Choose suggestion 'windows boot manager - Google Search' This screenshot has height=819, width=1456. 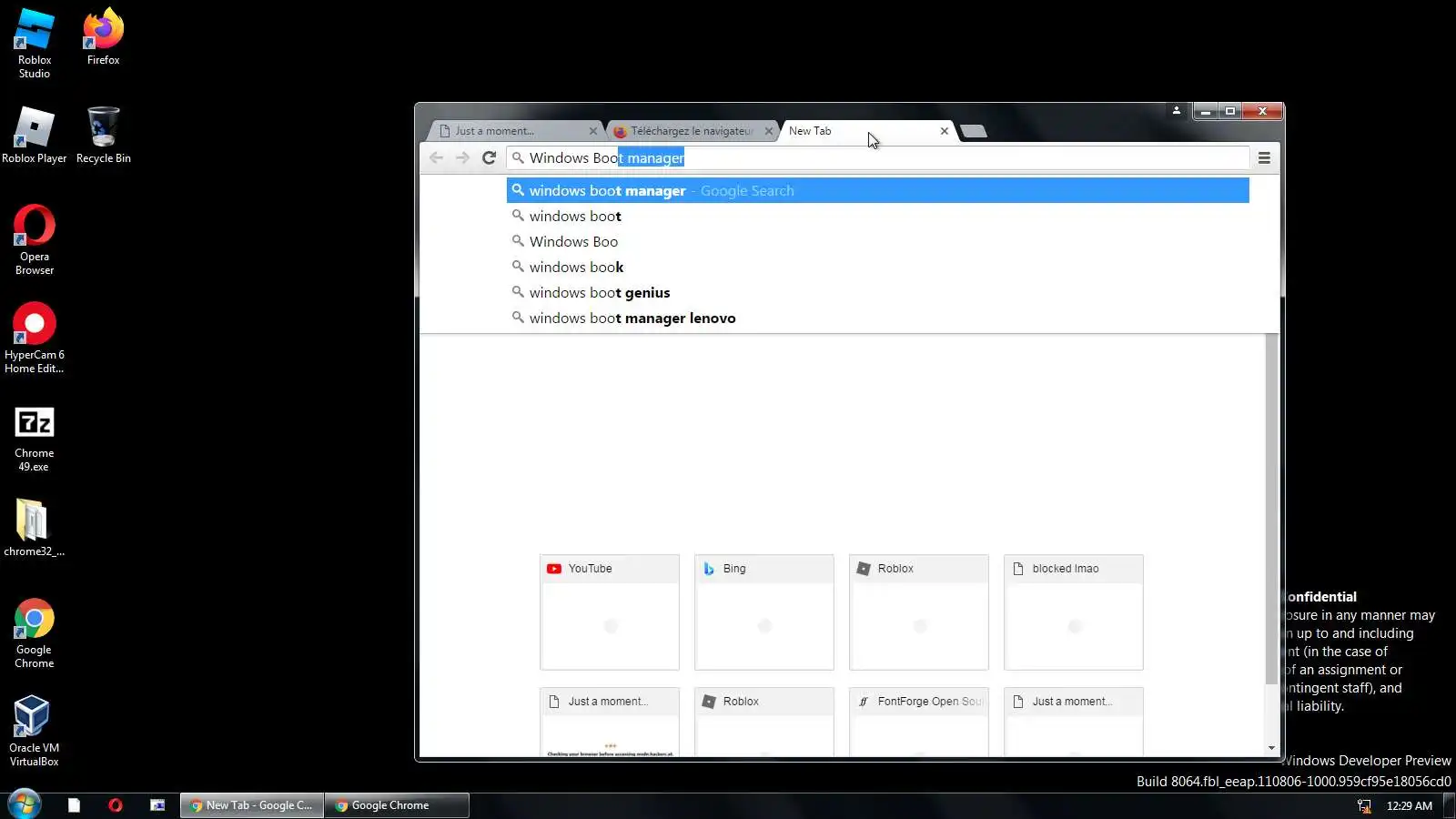click(877, 190)
